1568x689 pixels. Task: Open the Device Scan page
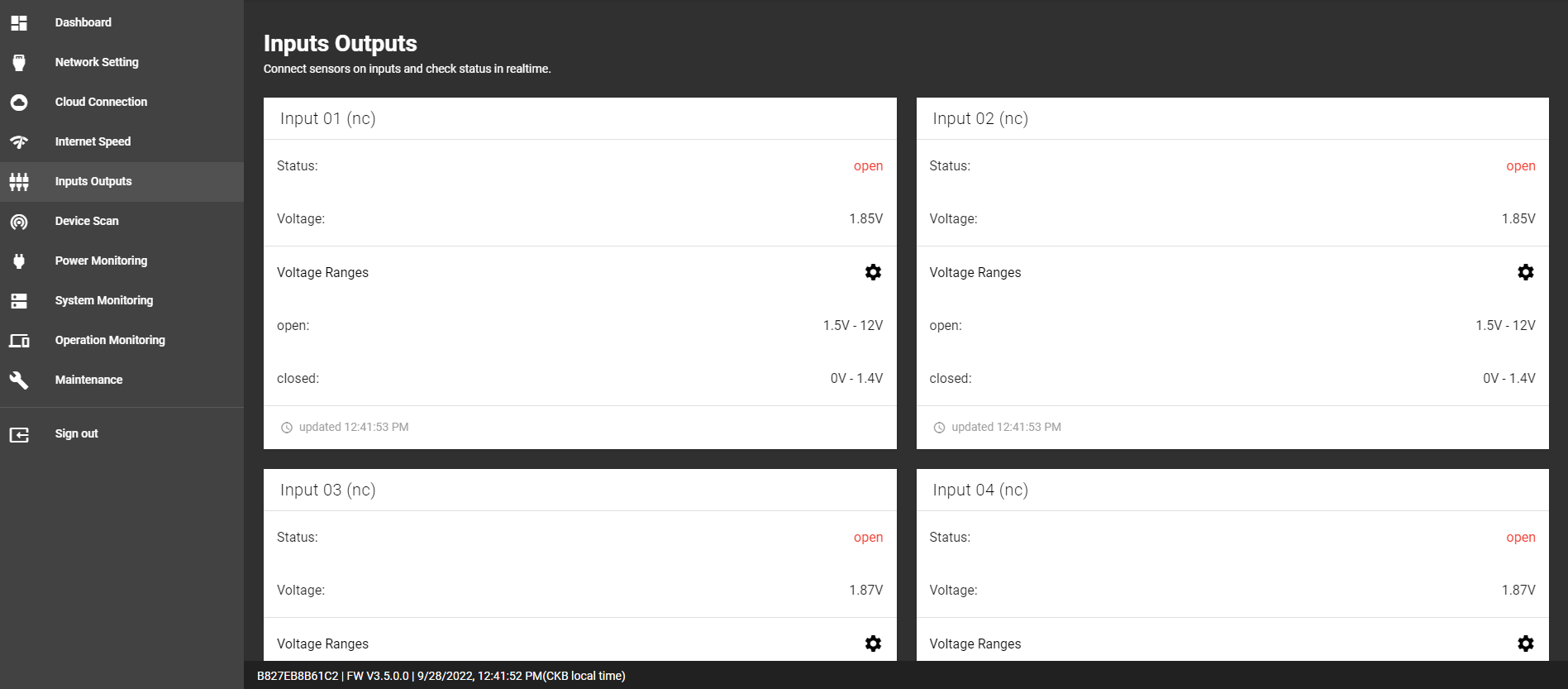click(122, 221)
